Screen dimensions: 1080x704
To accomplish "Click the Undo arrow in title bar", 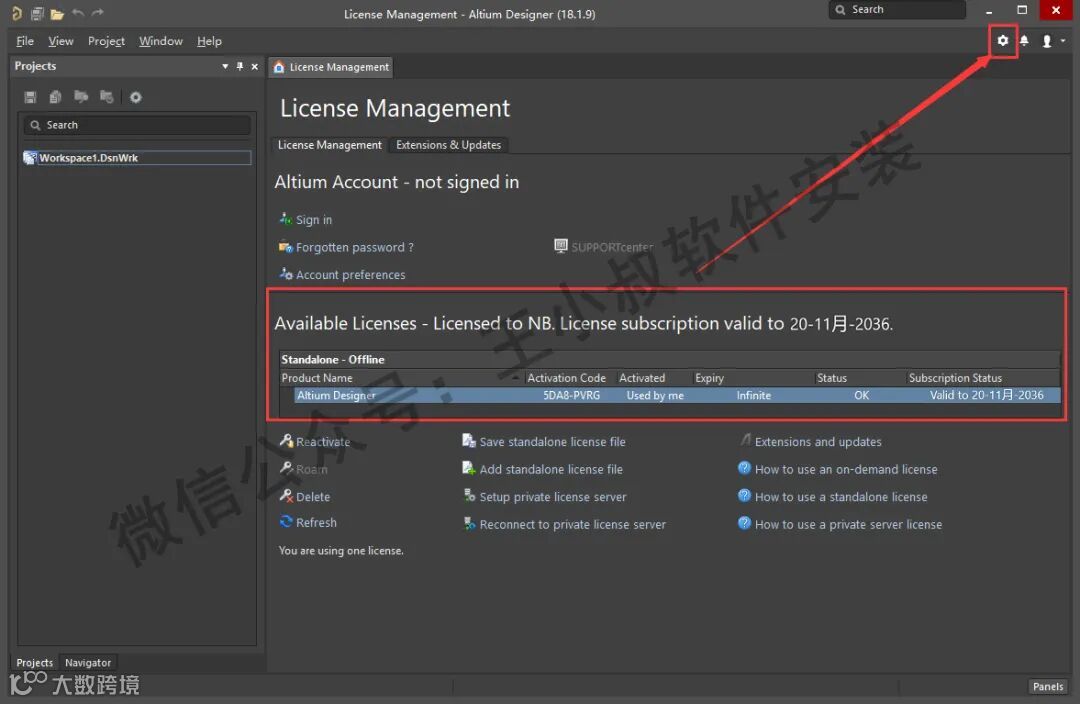I will point(78,12).
